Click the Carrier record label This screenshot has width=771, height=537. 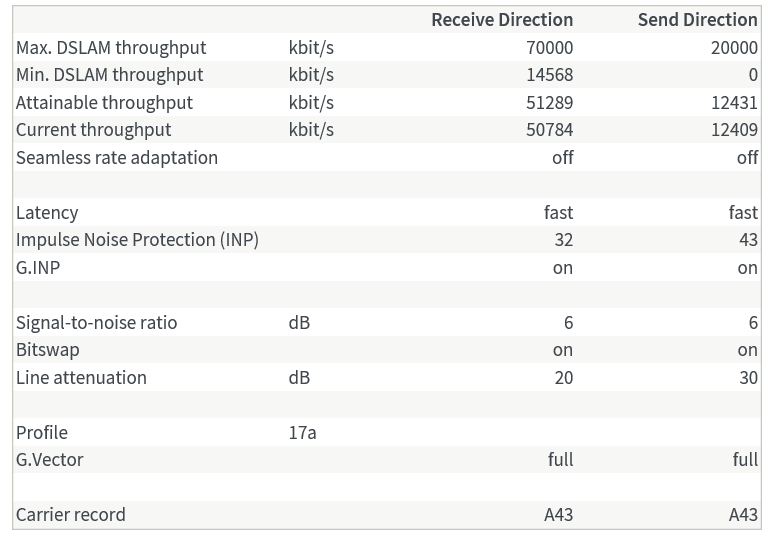point(71,515)
